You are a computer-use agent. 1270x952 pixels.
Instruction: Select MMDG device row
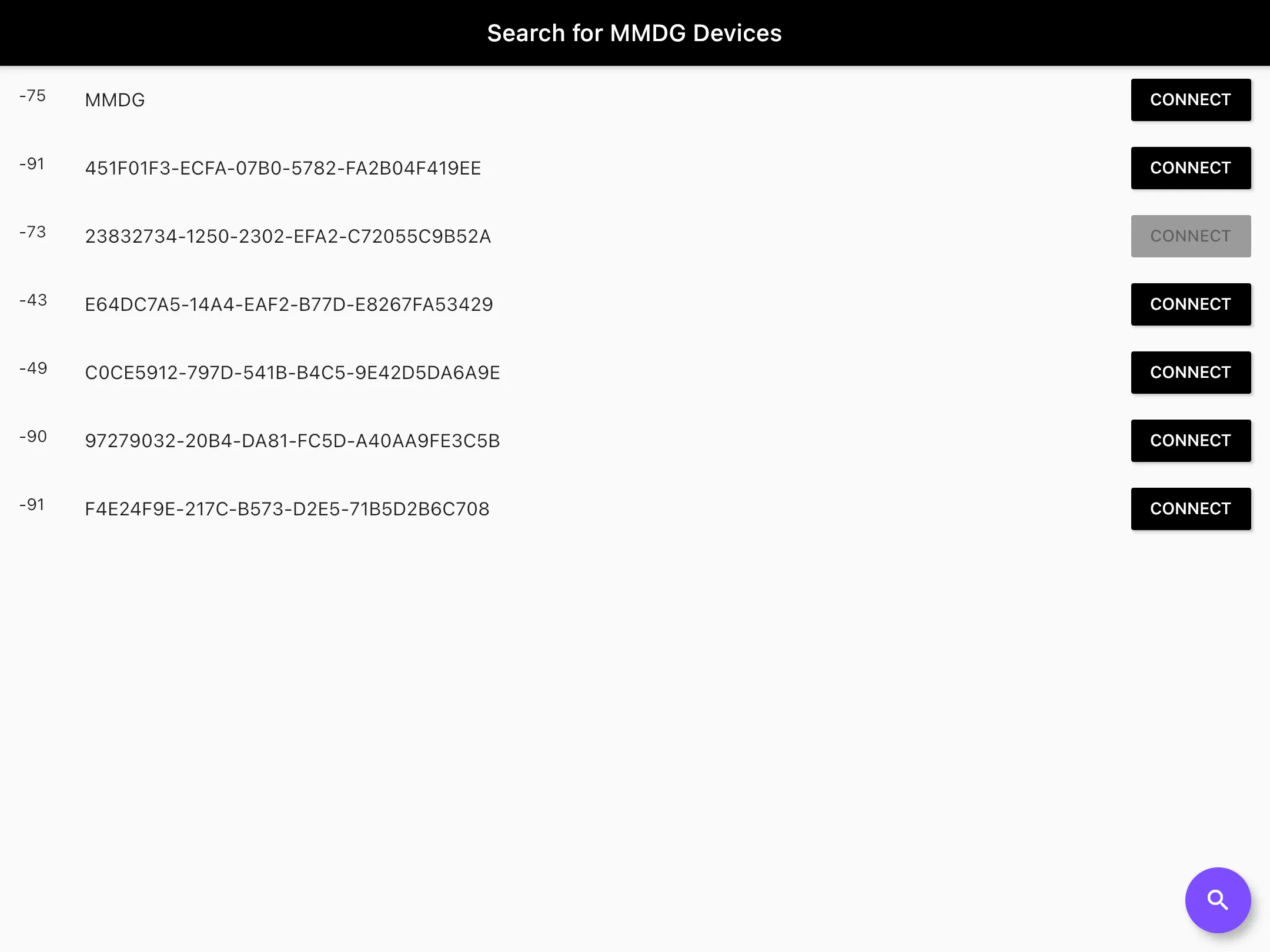coord(635,99)
